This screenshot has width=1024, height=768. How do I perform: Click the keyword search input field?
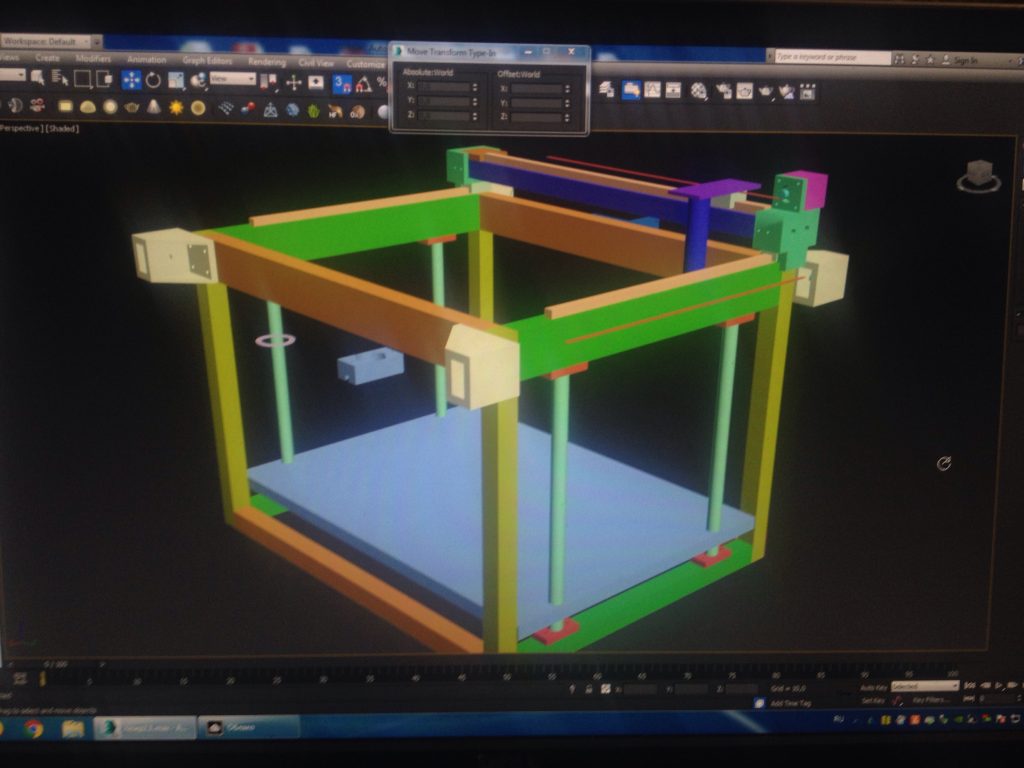pyautogui.click(x=830, y=57)
